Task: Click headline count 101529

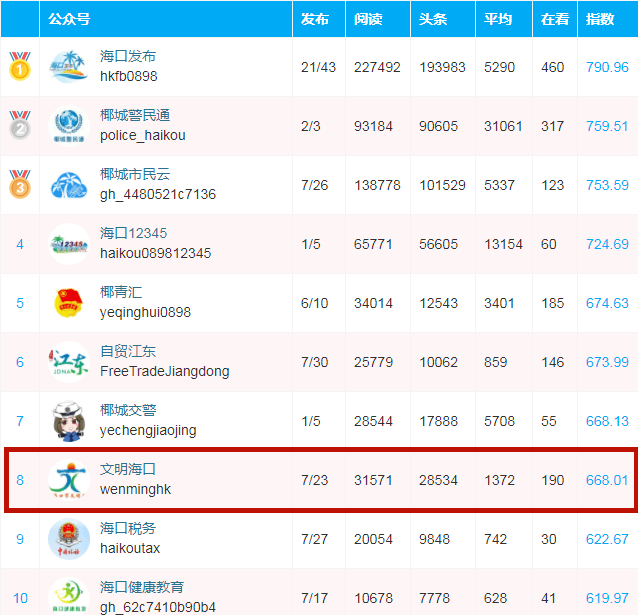Action: click(442, 185)
